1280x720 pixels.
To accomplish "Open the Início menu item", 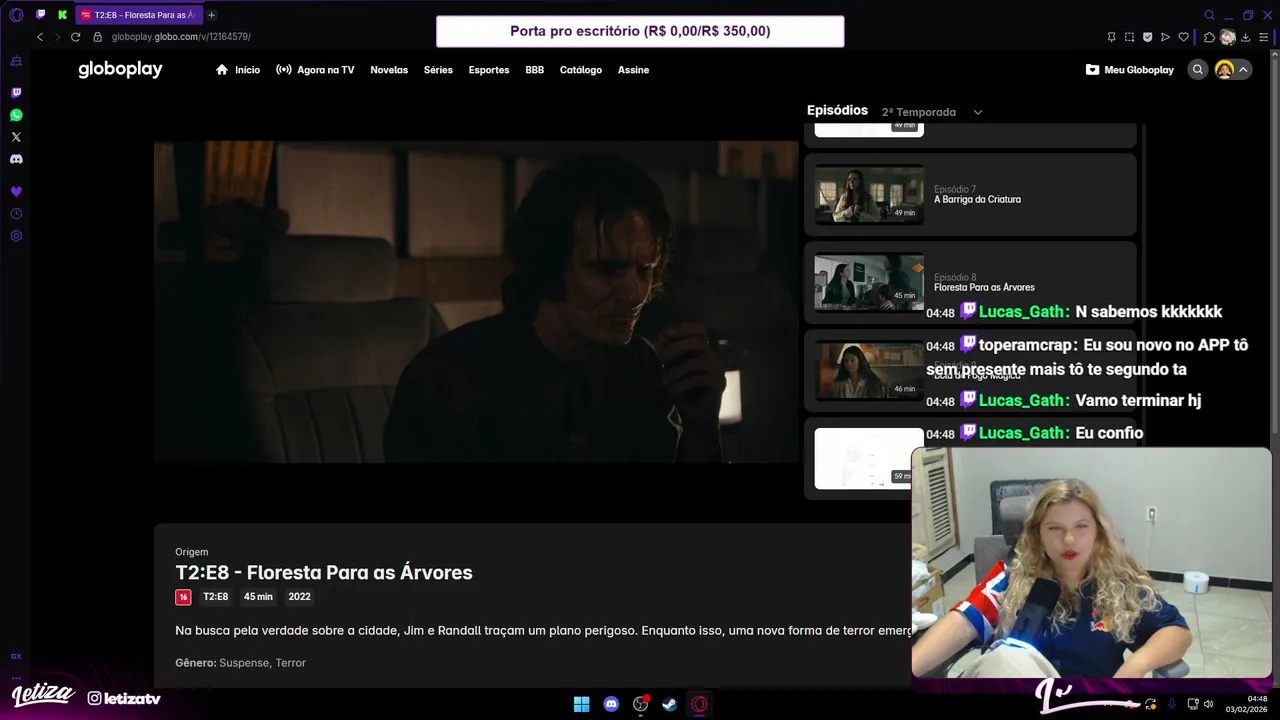I will coord(238,70).
